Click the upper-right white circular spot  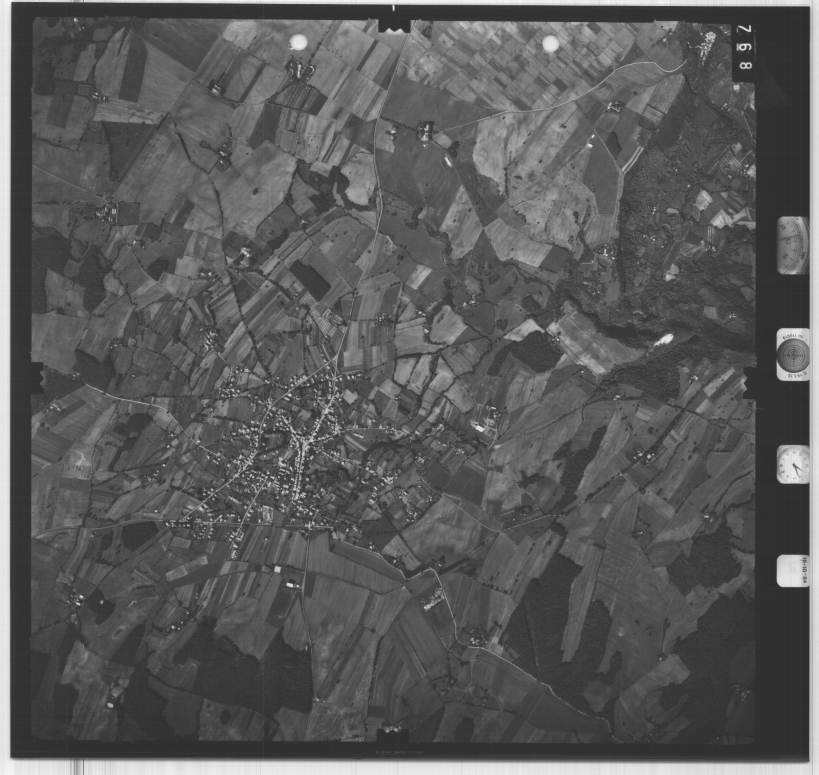point(550,43)
